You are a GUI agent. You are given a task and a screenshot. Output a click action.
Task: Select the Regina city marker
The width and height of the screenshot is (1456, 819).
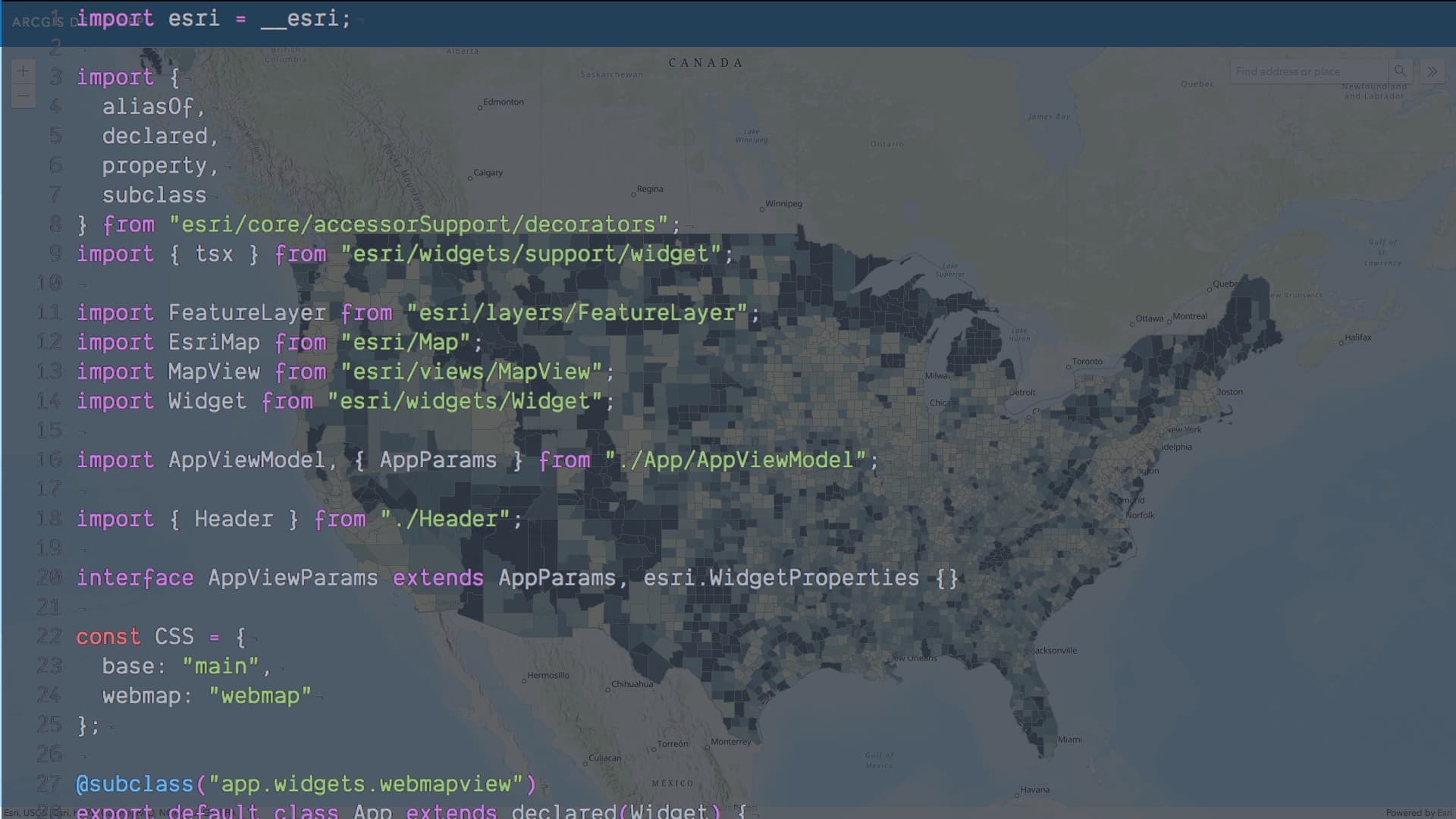tap(633, 195)
